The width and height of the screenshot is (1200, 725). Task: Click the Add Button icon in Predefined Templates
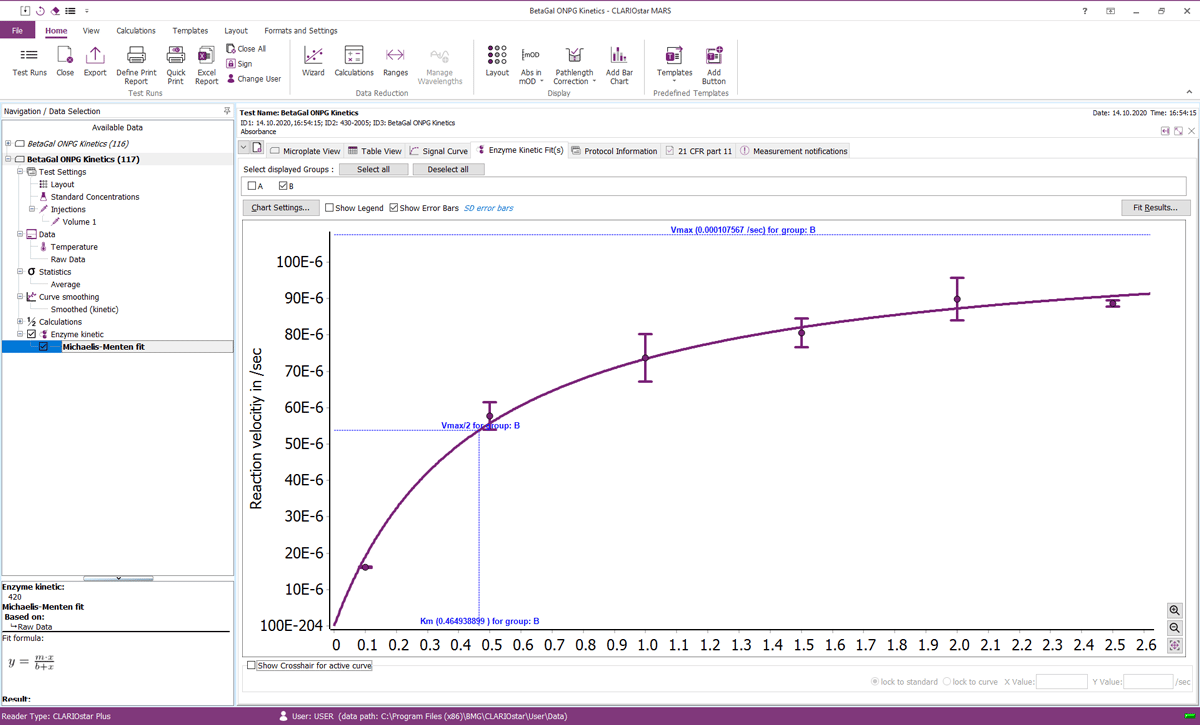(x=713, y=60)
